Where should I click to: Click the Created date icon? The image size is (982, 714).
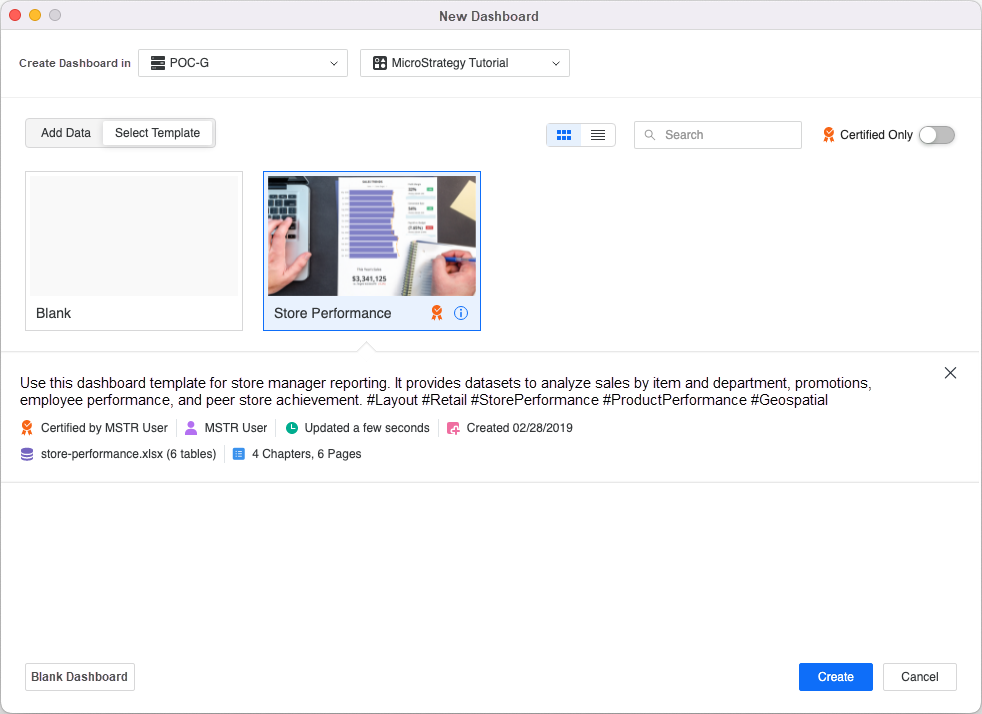(x=453, y=428)
